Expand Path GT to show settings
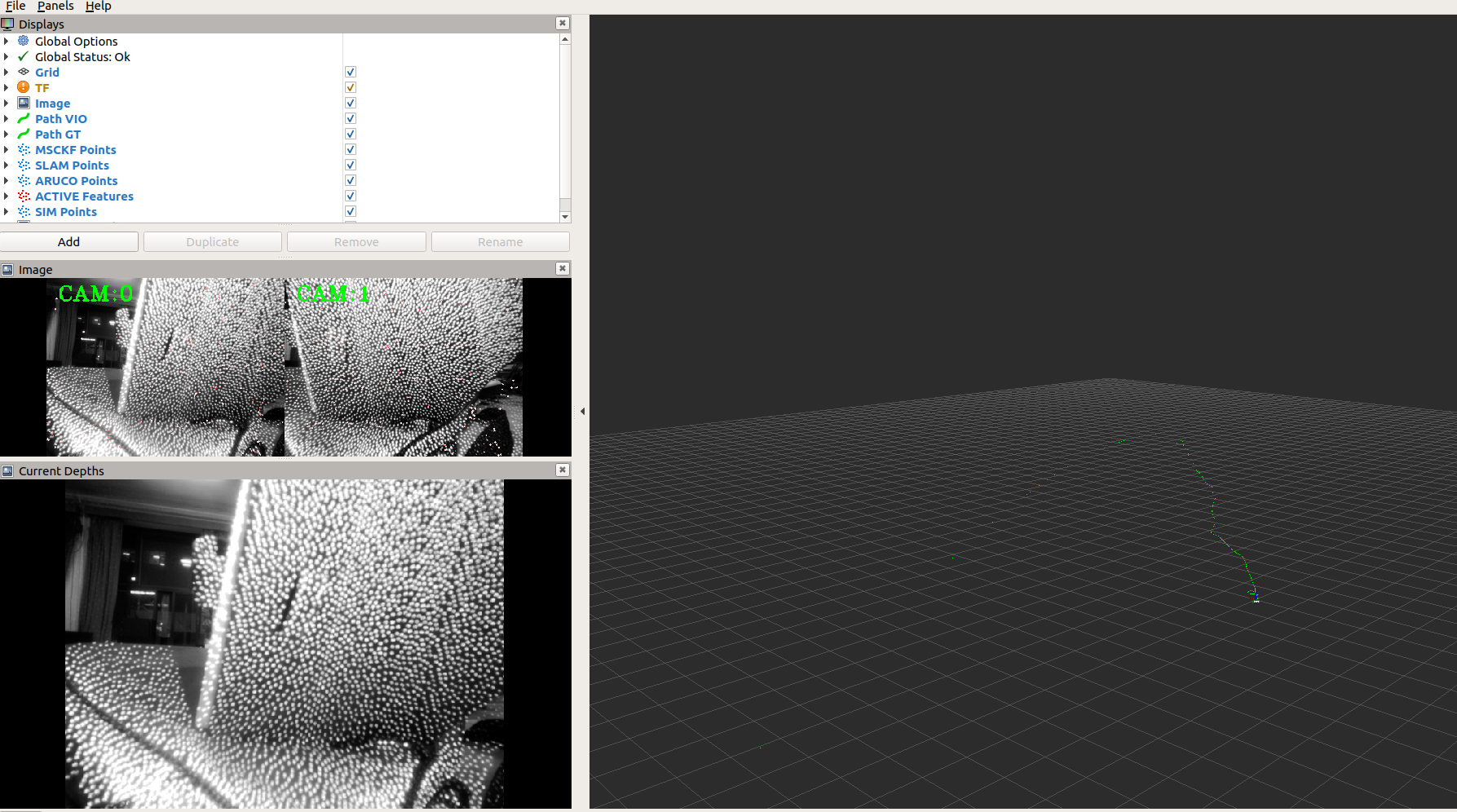 [7, 134]
